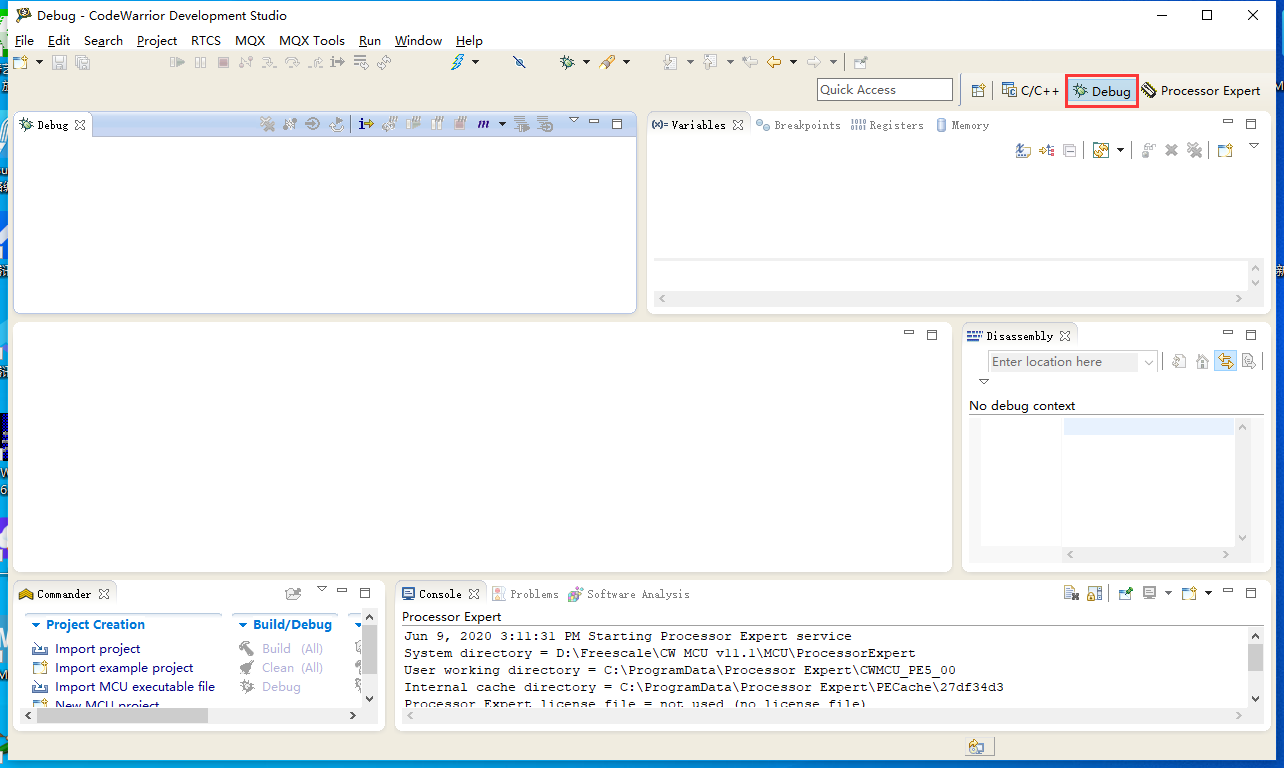Screen dimensions: 1284x768
Task: Open the Debug launch dropdown arrow
Action: pyautogui.click(x=586, y=62)
